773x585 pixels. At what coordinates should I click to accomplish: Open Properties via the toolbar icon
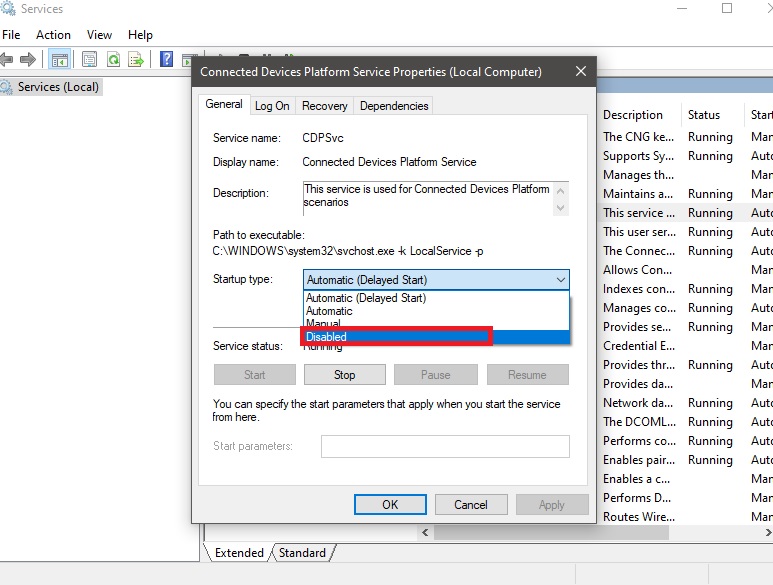pyautogui.click(x=89, y=60)
